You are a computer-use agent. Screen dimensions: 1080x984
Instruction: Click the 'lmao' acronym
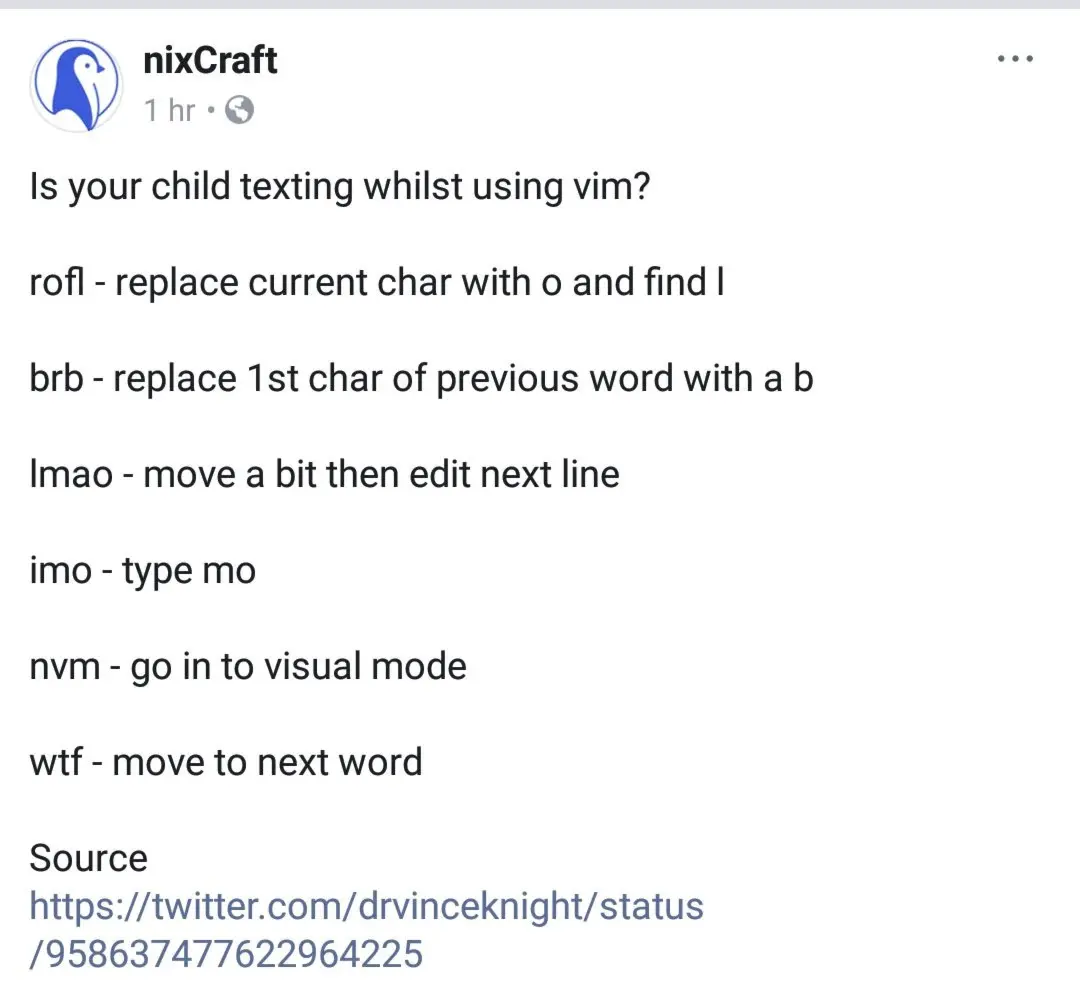pos(71,474)
